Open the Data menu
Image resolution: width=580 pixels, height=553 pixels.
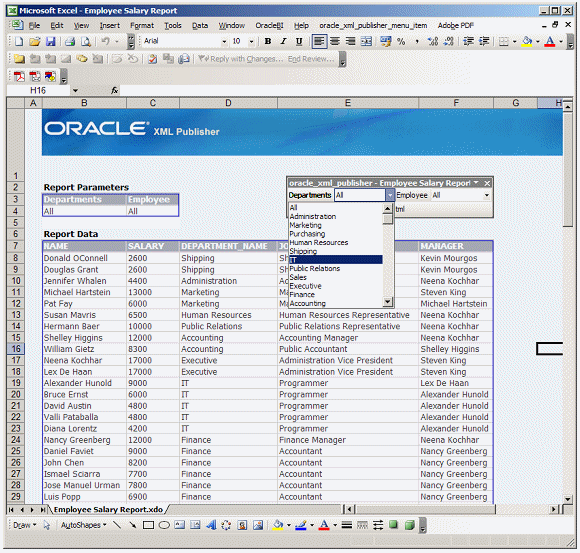coord(200,26)
